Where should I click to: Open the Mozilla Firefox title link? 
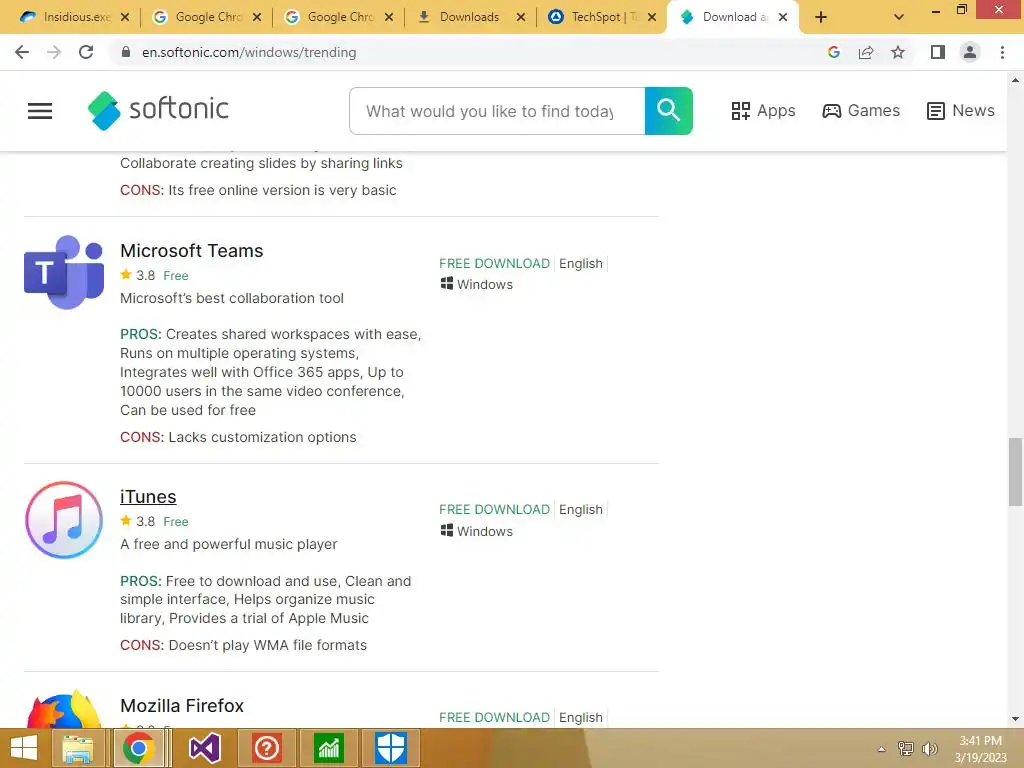click(x=182, y=706)
